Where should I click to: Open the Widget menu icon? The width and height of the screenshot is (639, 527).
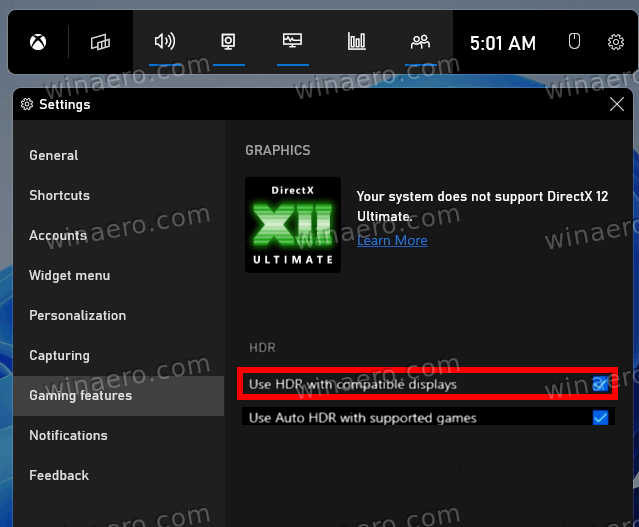coord(100,42)
